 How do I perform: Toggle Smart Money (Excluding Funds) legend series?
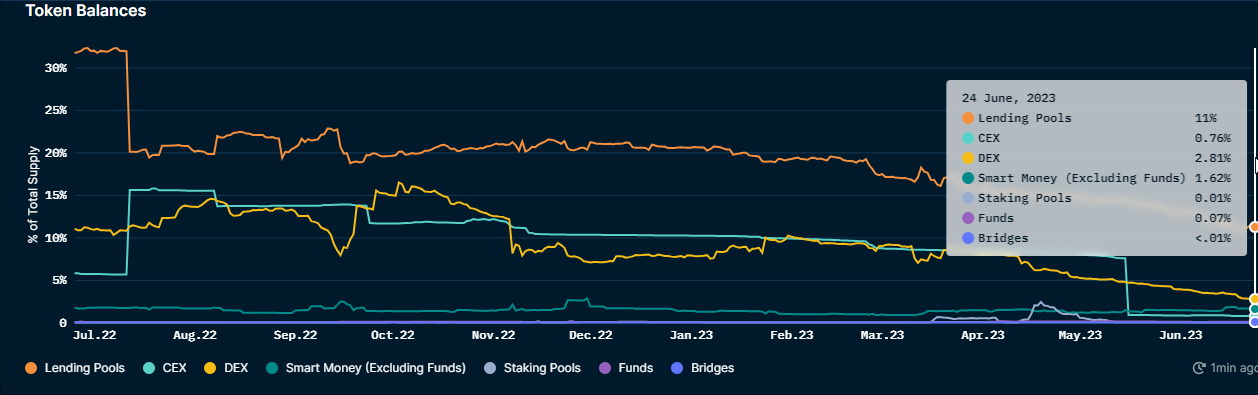(x=366, y=368)
